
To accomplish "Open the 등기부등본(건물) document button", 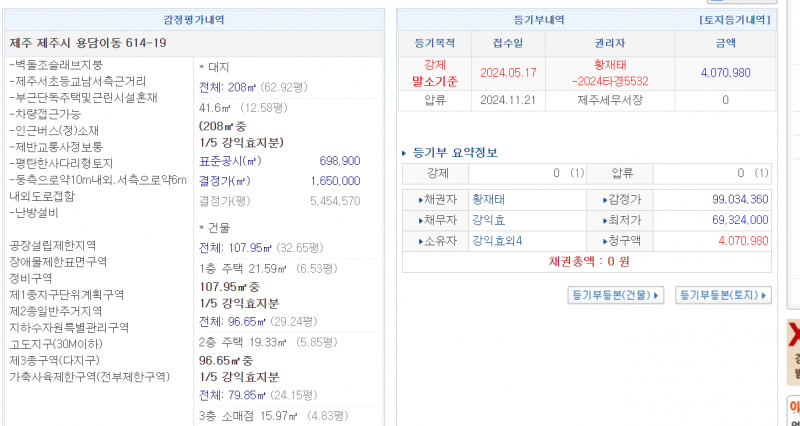I will click(615, 295).
